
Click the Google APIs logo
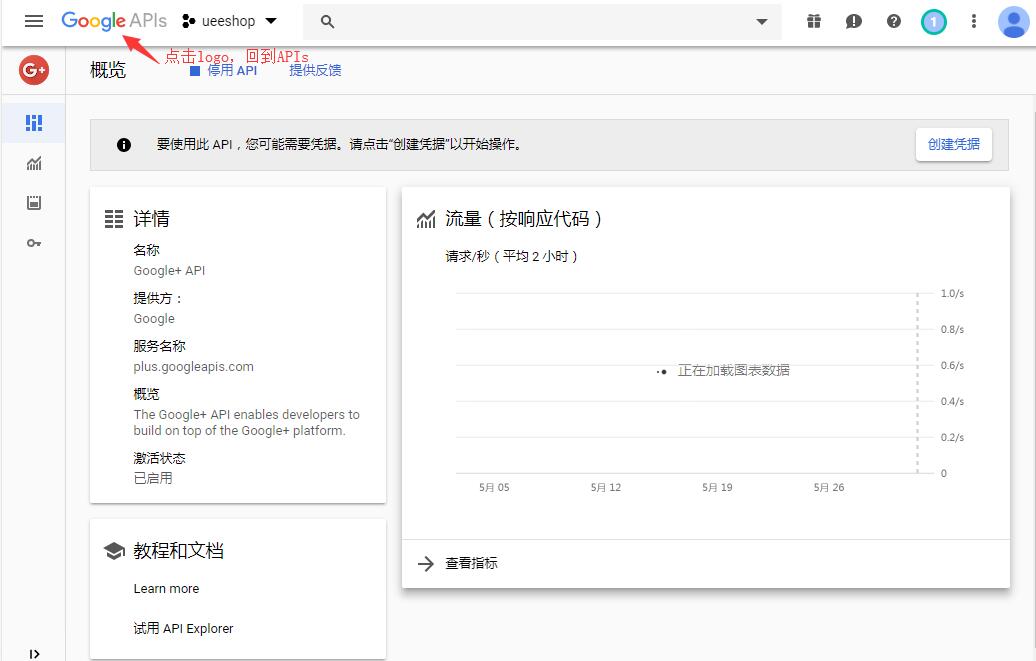[114, 21]
